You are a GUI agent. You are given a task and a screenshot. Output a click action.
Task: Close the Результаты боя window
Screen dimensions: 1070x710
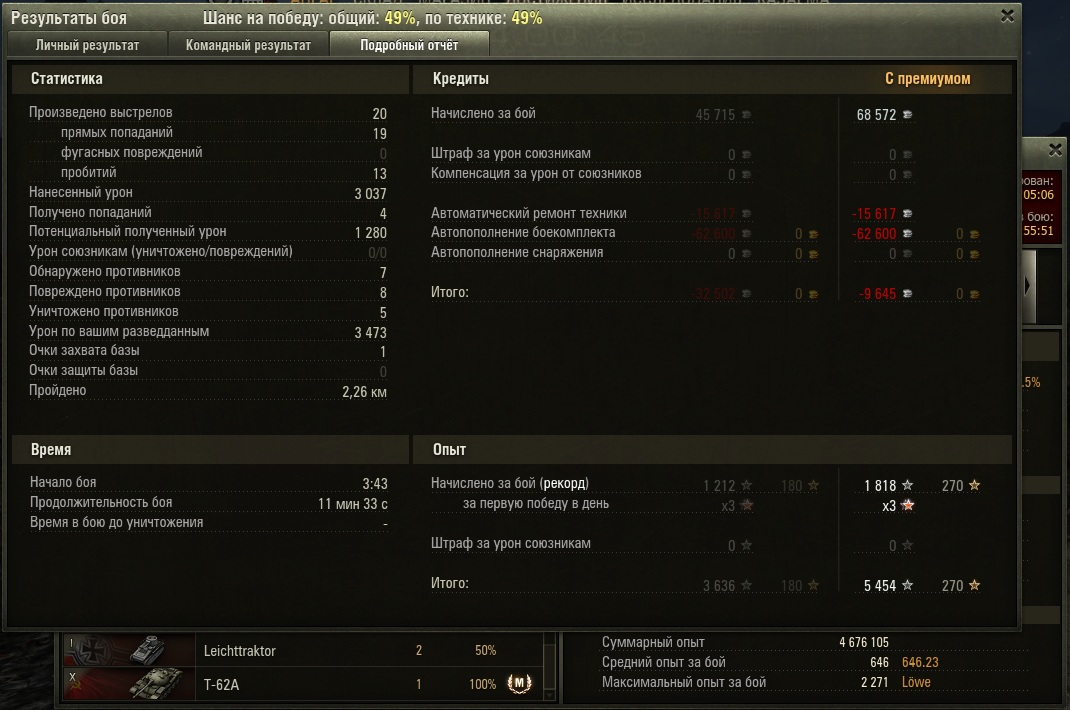point(1007,16)
